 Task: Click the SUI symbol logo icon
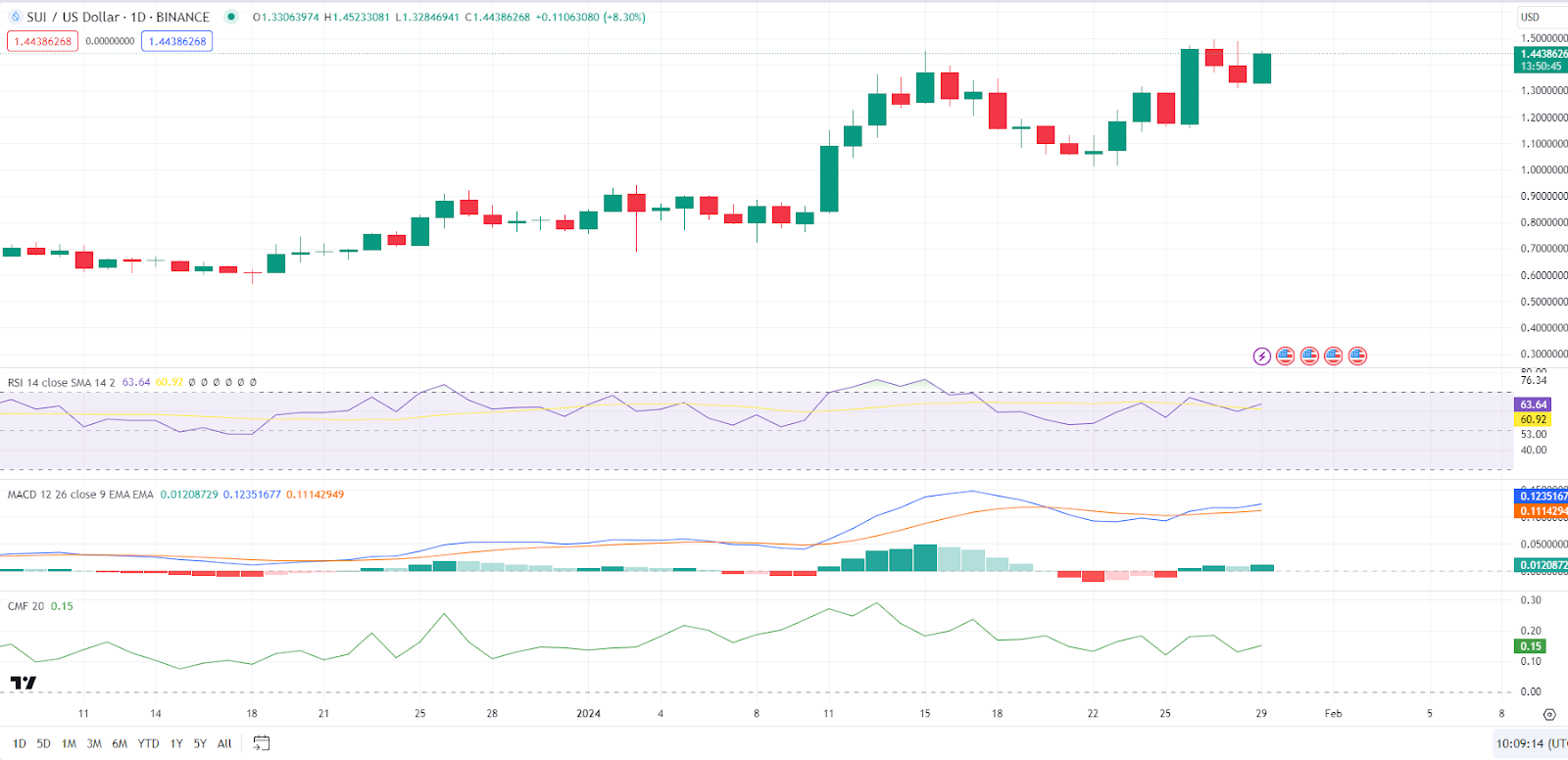[x=15, y=17]
